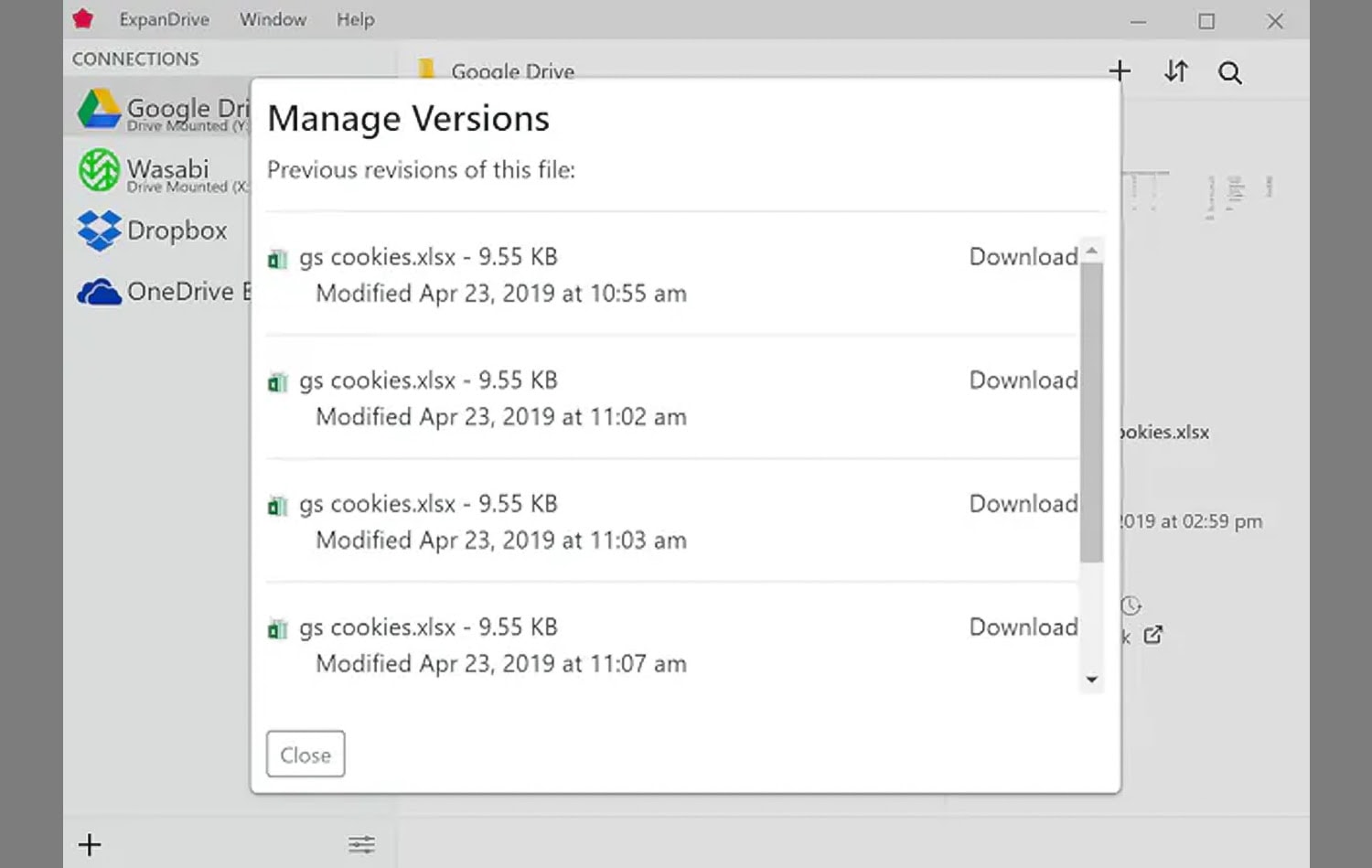Download the revision modified at 11:07 am
The height and width of the screenshot is (868, 1372).
click(x=1023, y=627)
